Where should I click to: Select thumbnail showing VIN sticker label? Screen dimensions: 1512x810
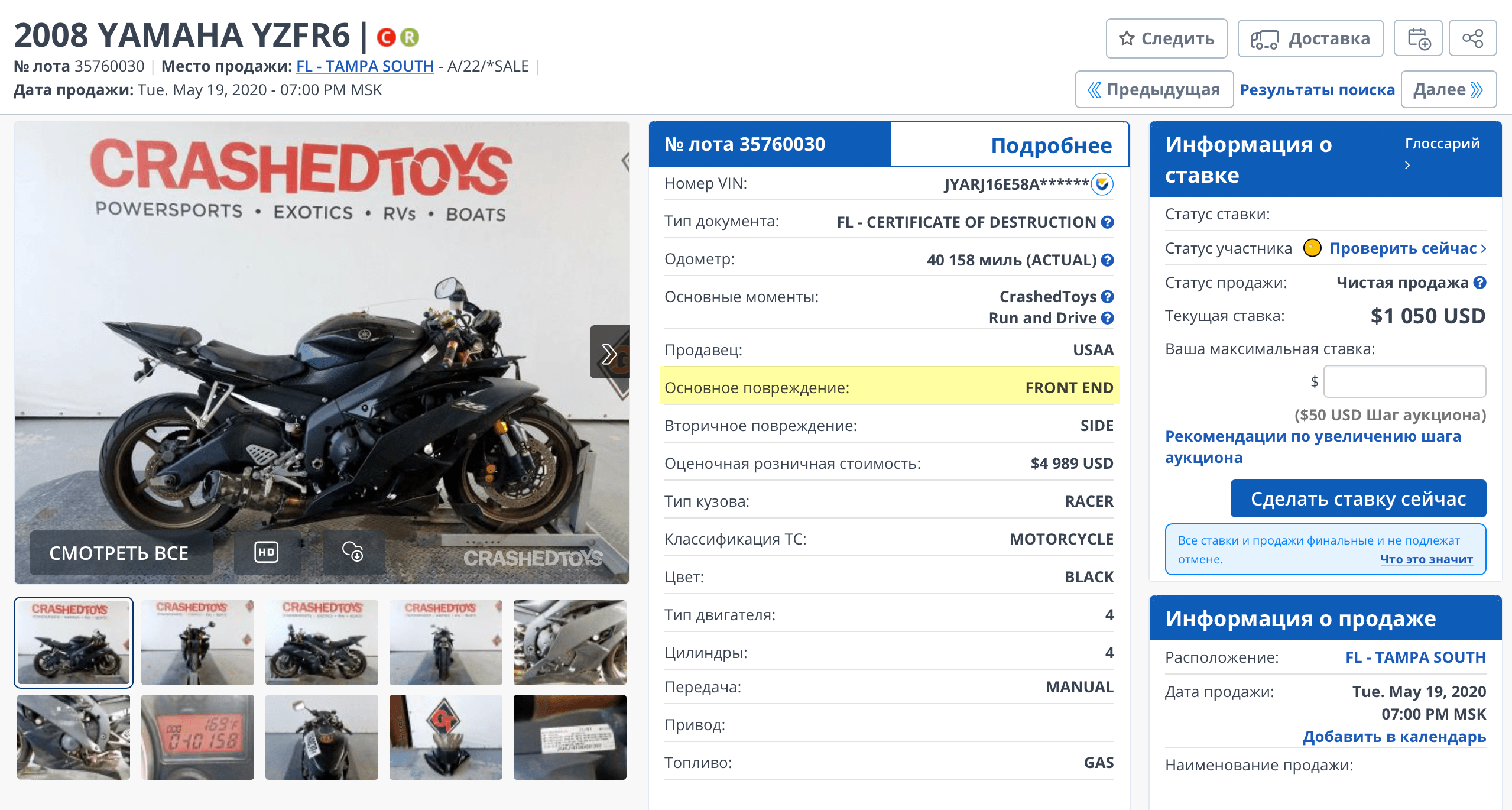pyautogui.click(x=570, y=737)
